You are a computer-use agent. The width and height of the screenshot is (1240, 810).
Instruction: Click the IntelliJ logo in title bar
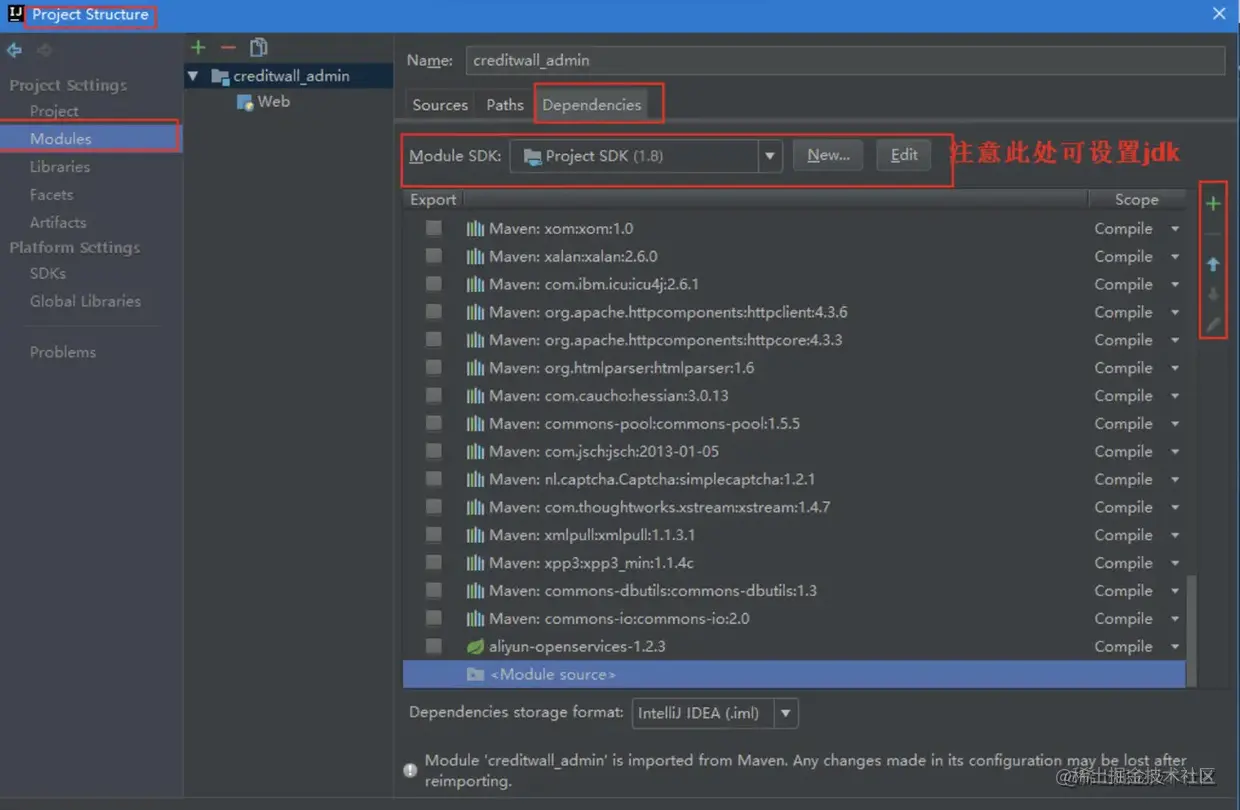click(x=15, y=14)
